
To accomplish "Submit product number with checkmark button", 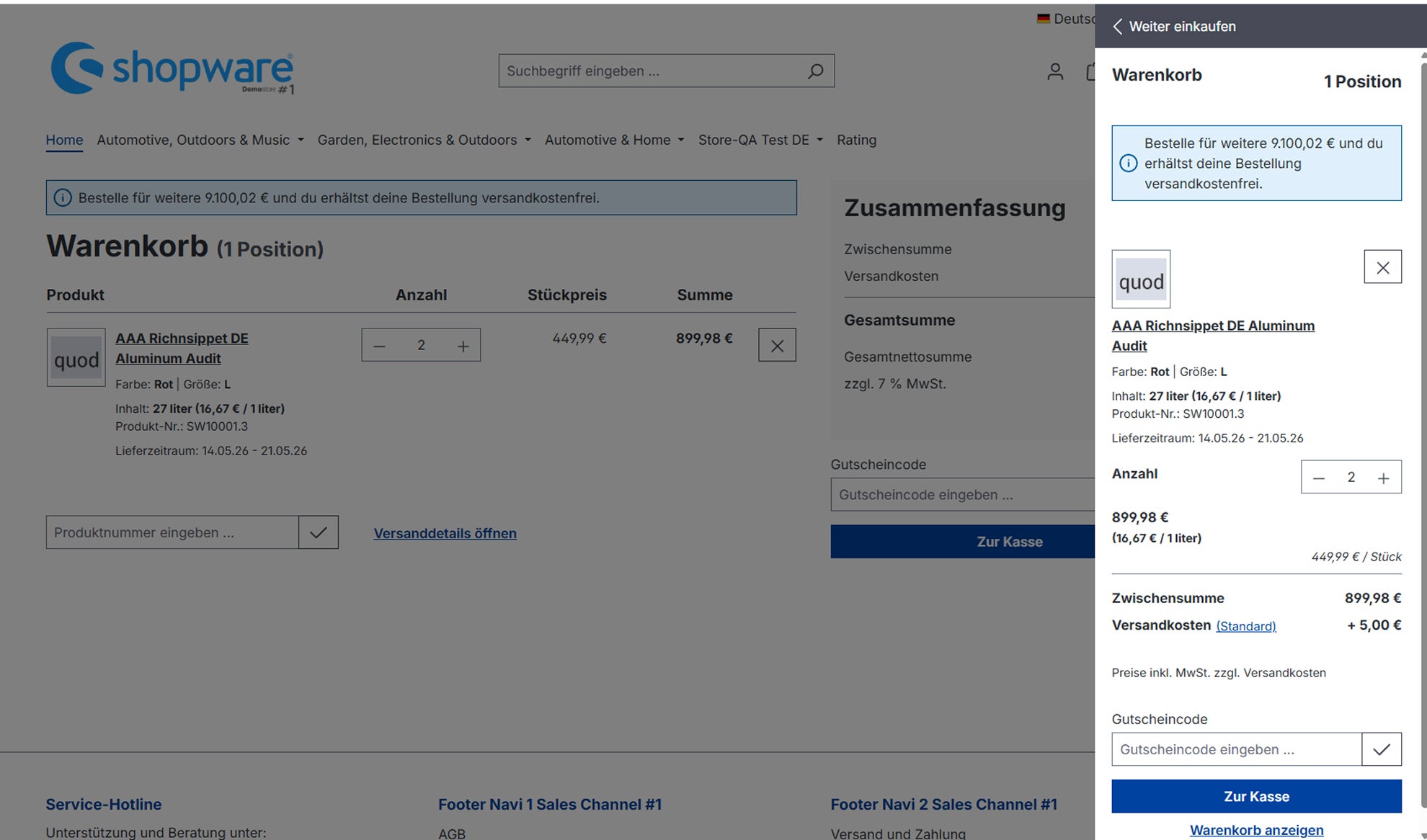I will pyautogui.click(x=318, y=532).
